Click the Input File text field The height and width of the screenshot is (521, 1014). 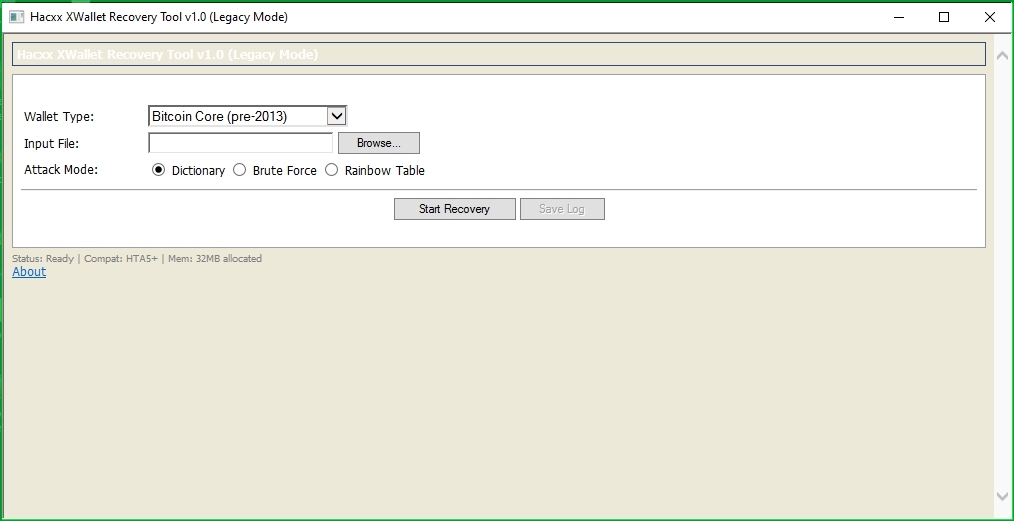point(241,143)
